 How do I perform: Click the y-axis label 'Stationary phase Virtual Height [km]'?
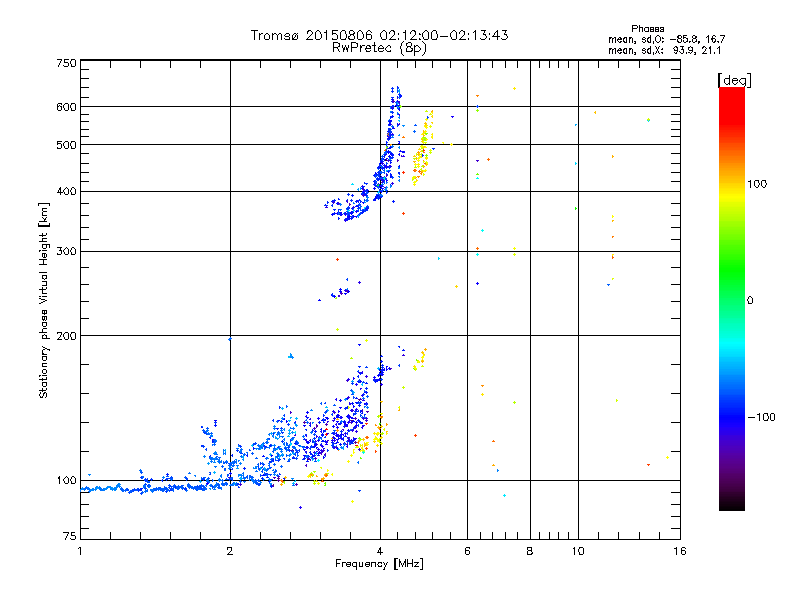(44, 300)
